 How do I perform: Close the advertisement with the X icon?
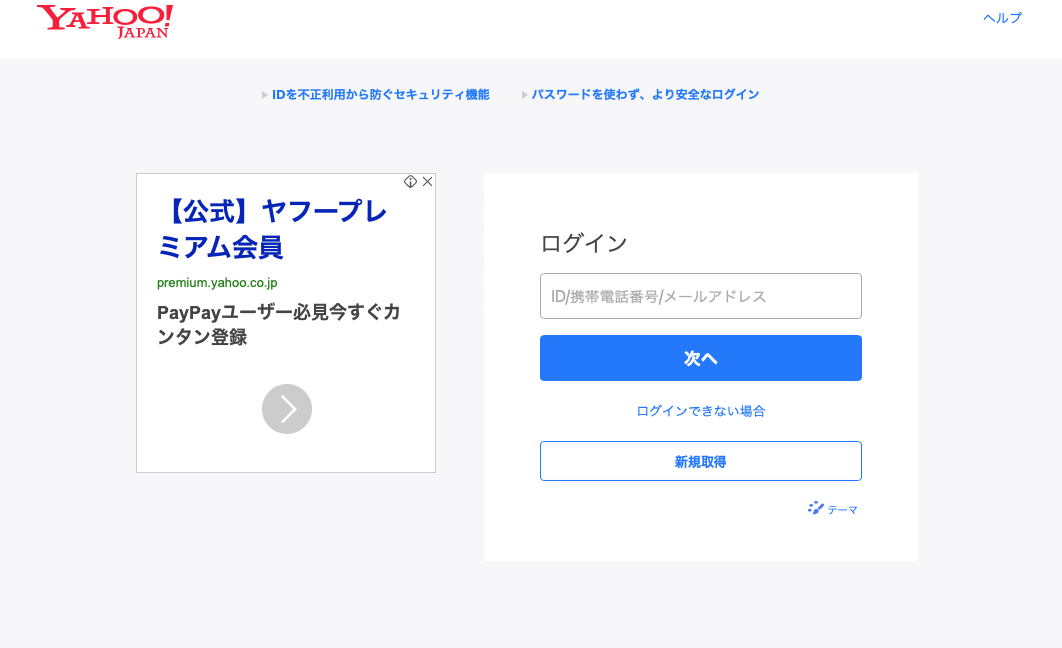(427, 181)
